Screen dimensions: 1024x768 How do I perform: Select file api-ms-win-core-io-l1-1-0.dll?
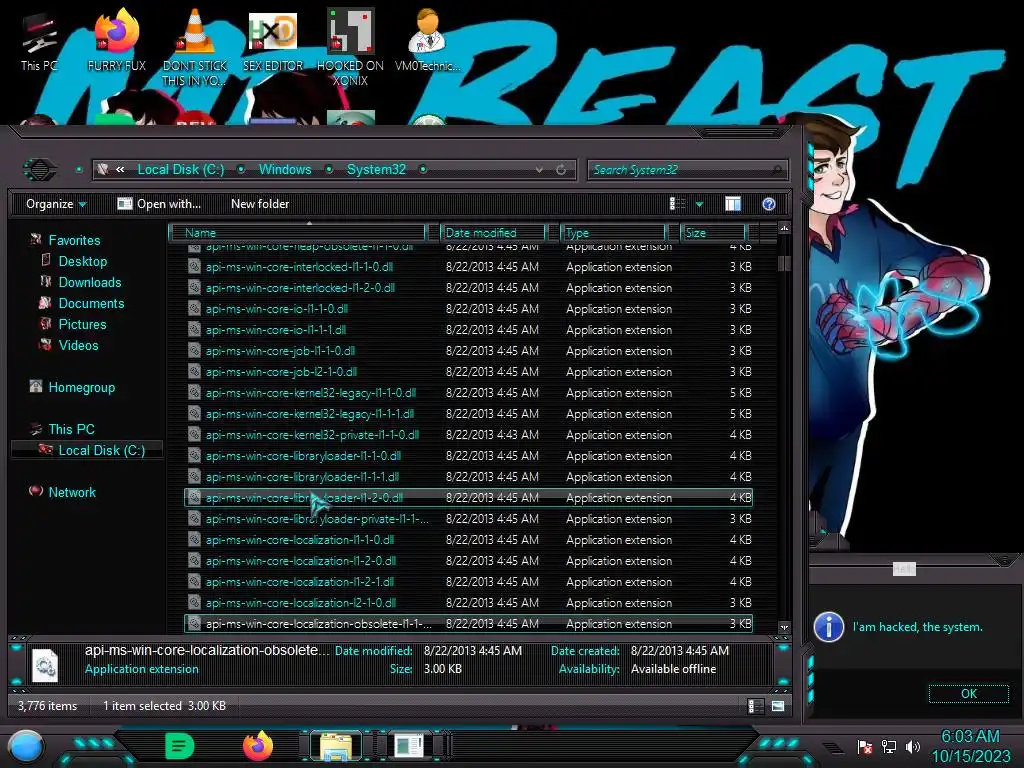(x=469, y=309)
